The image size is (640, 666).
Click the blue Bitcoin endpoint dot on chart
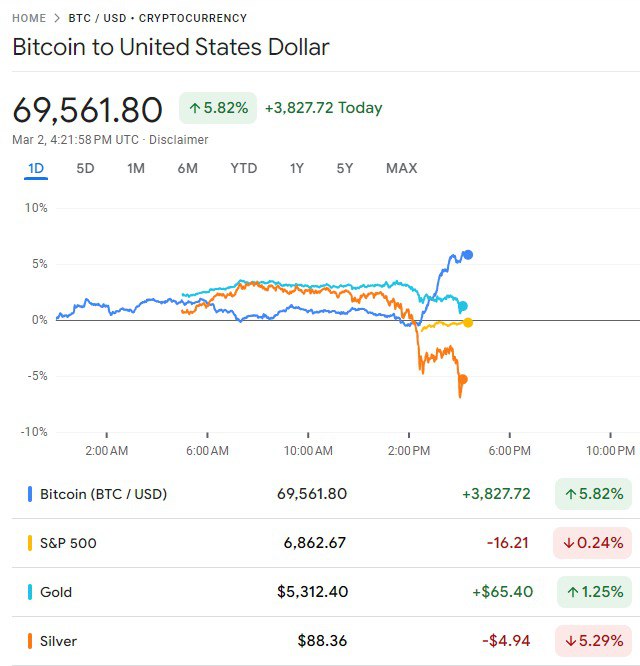click(468, 255)
